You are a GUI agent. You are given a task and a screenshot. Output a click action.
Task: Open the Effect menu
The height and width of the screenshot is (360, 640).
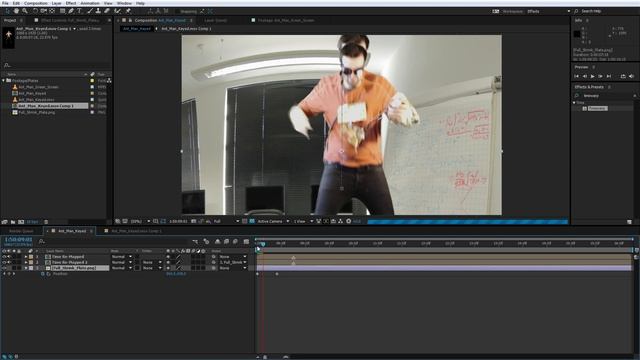coord(71,3)
